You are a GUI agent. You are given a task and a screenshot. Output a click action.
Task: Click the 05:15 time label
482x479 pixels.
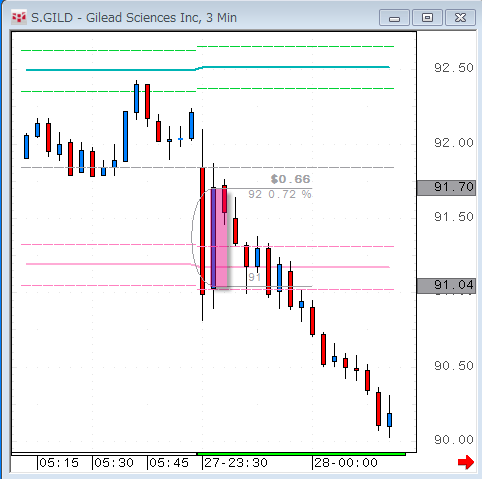click(x=59, y=463)
